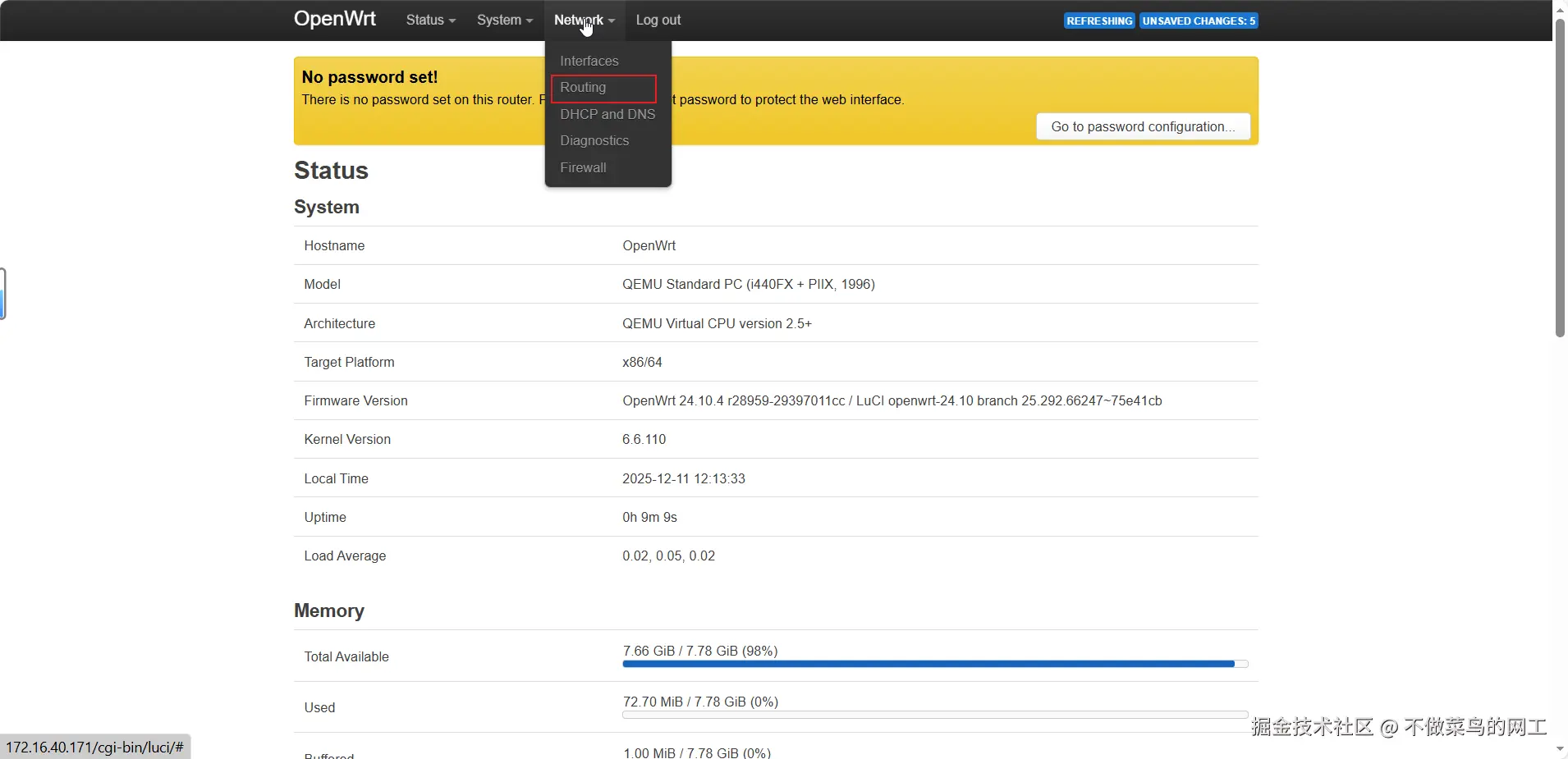
Task: Expand the Status dropdown menu
Action: [430, 20]
